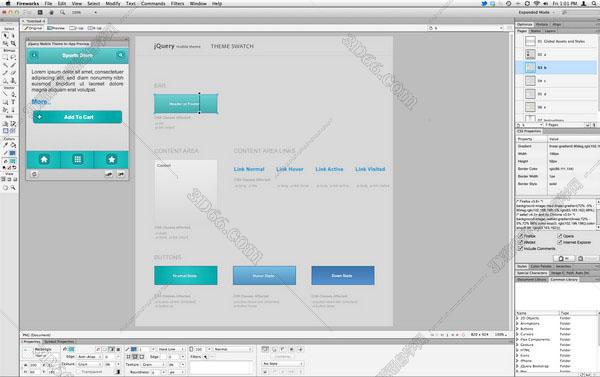Click the Link Visited sample link

point(370,169)
